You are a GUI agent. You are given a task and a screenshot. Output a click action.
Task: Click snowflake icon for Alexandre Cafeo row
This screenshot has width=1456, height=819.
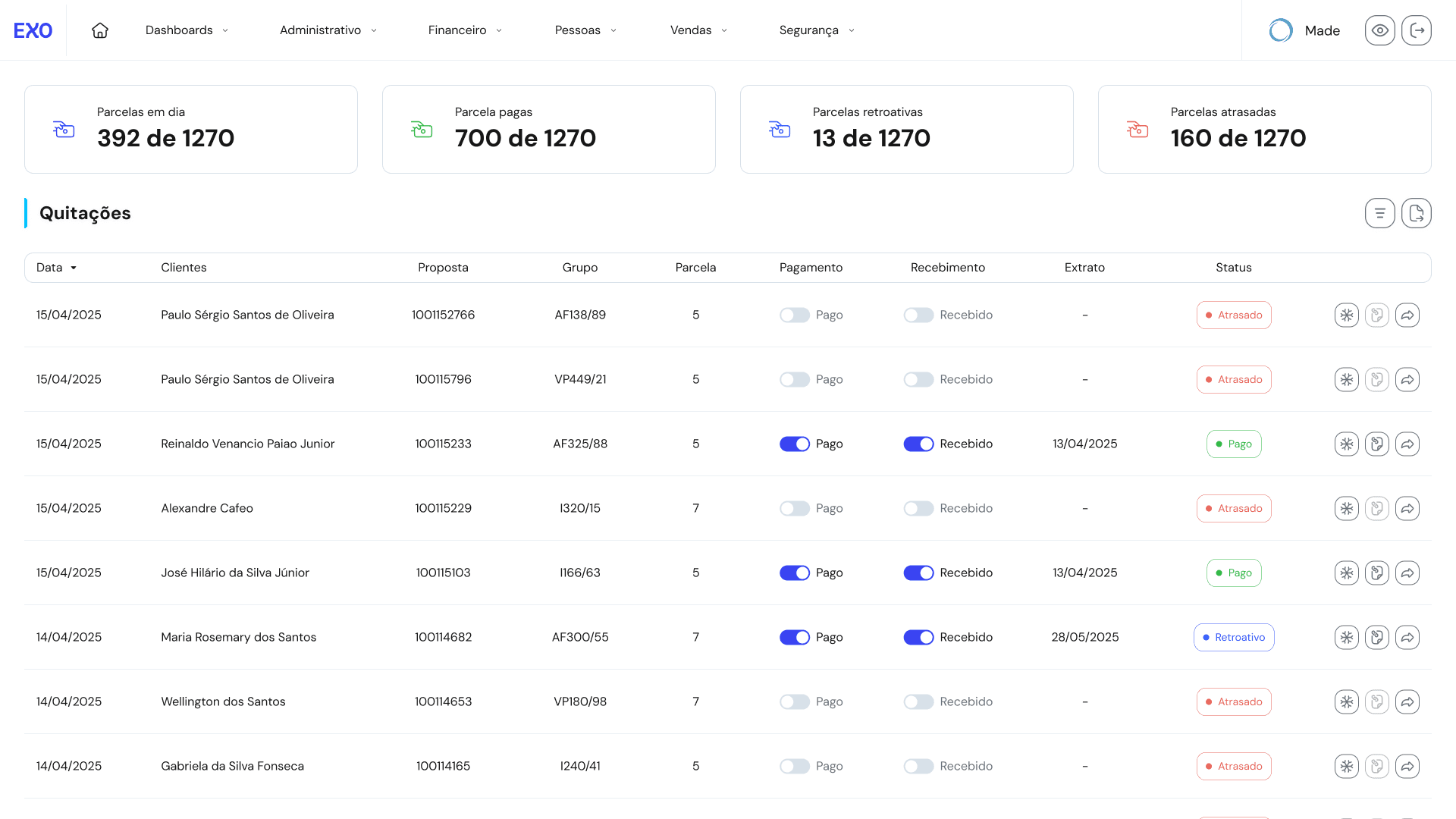[1346, 508]
